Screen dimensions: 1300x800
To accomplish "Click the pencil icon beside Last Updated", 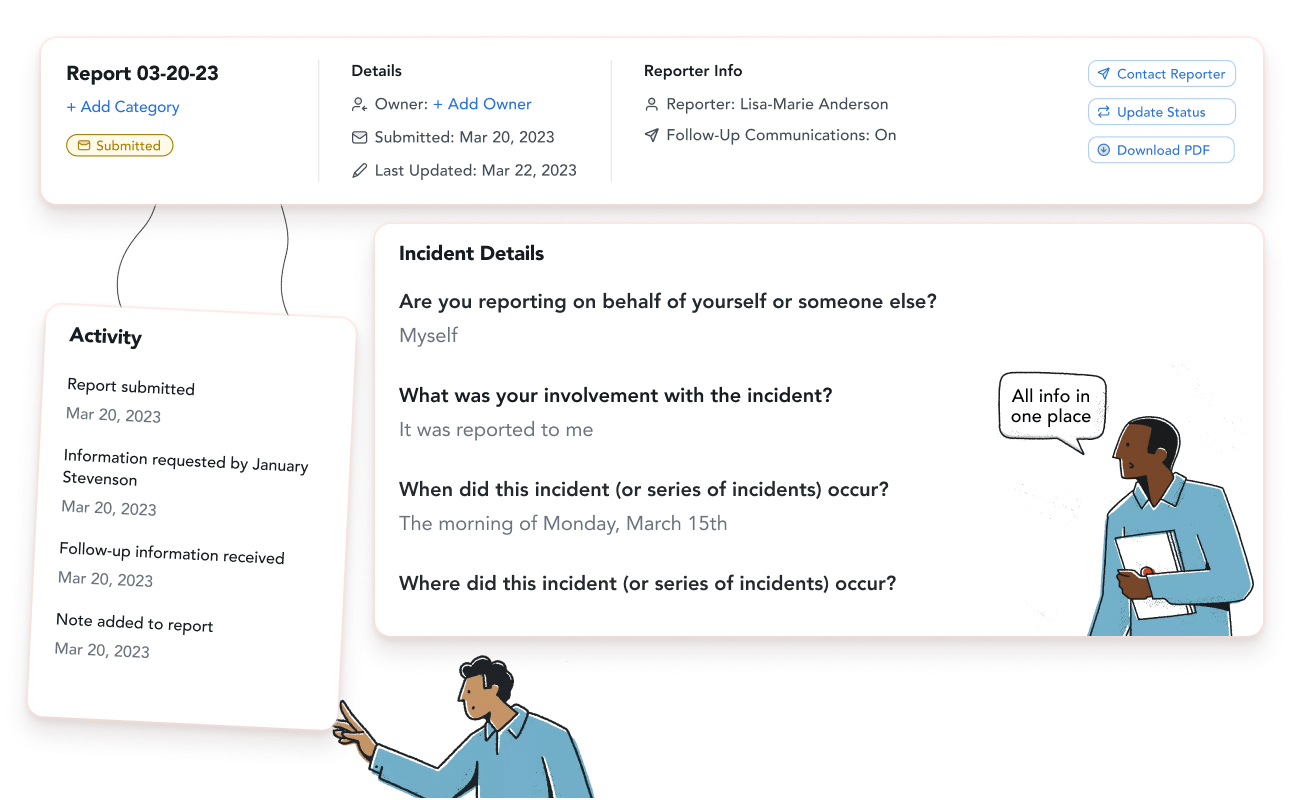I will (x=360, y=170).
